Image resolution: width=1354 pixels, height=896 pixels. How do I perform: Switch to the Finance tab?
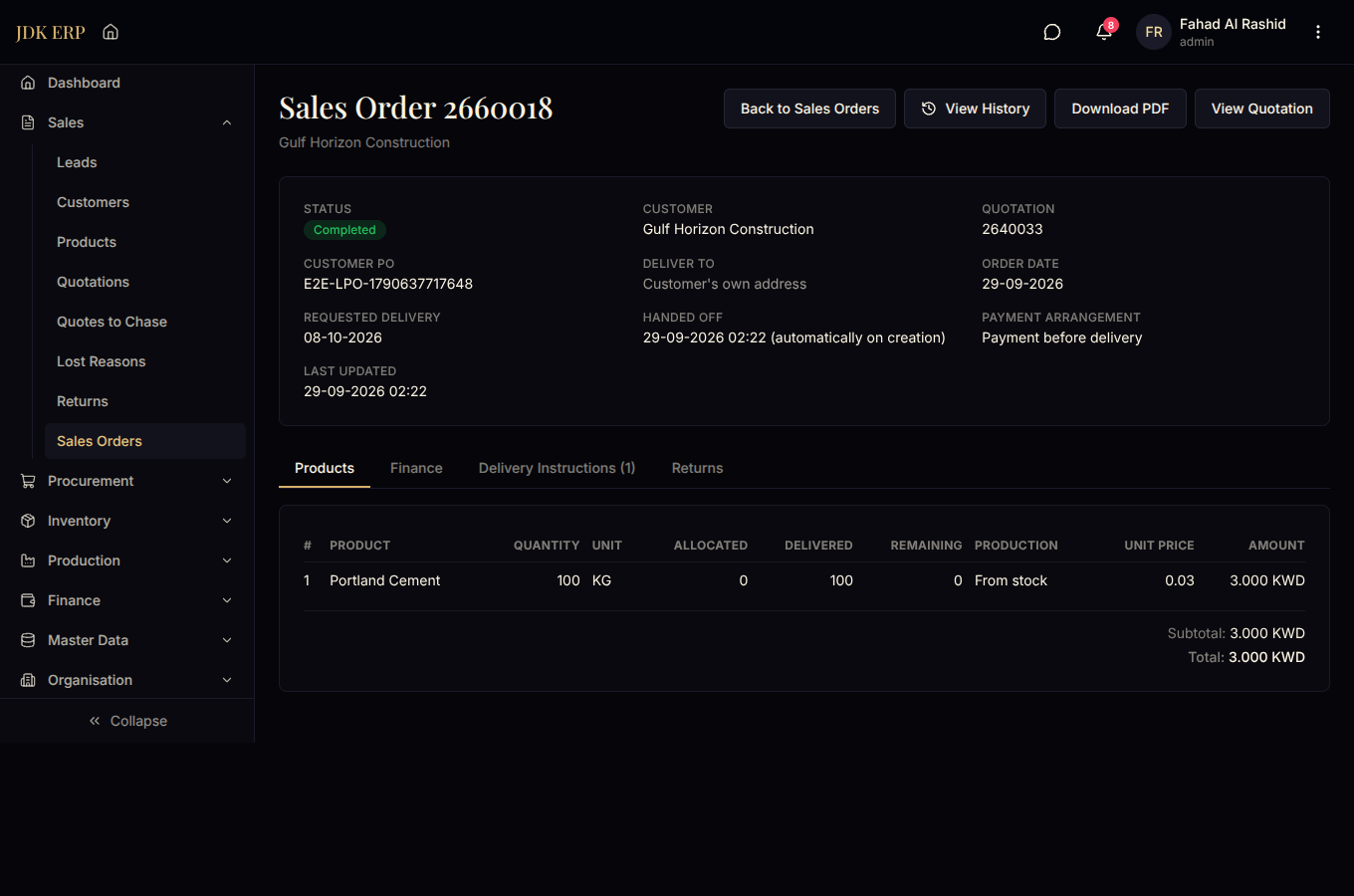(x=416, y=468)
